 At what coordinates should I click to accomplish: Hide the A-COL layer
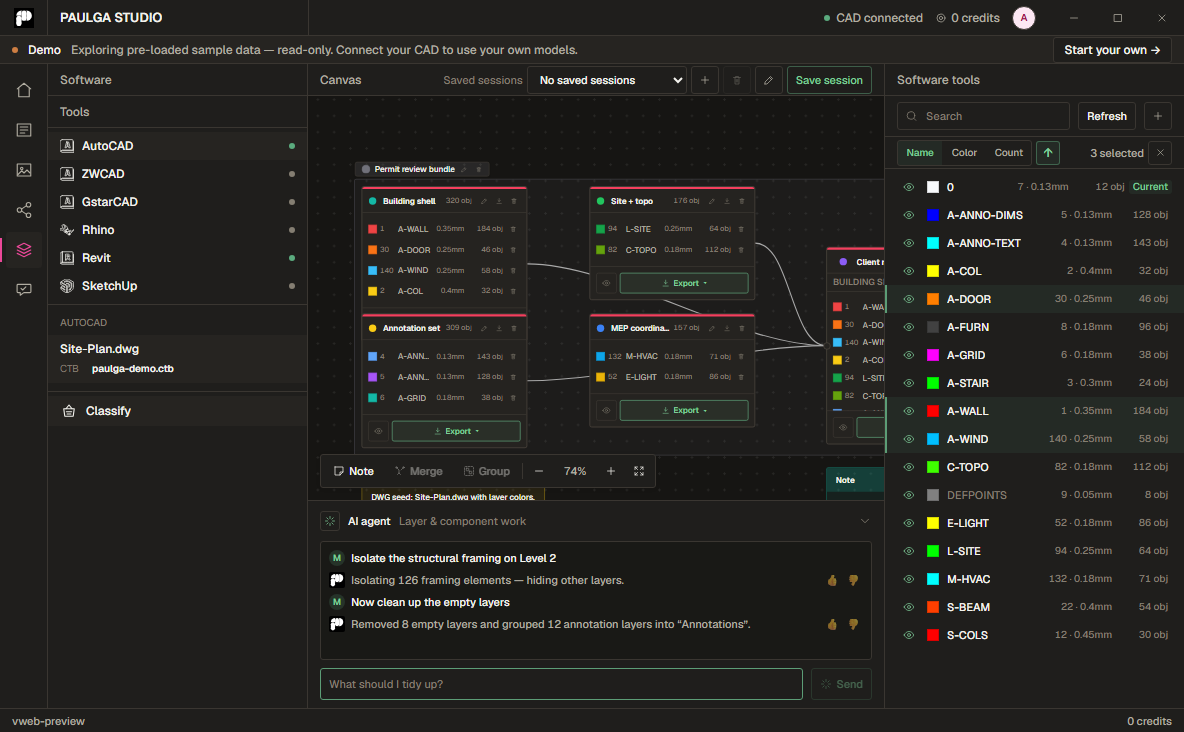[x=909, y=271]
